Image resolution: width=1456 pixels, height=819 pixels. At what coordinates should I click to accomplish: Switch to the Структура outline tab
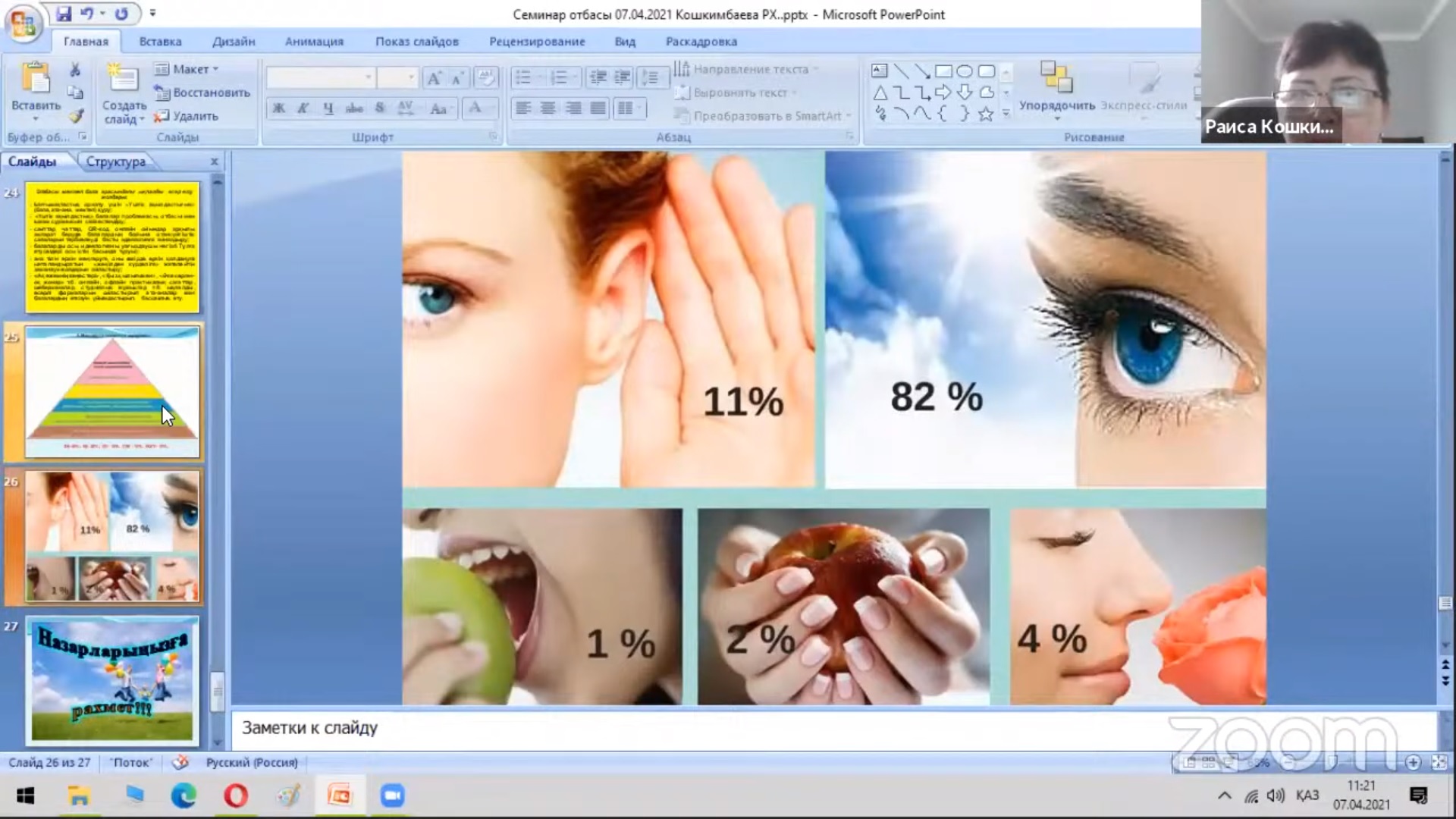coord(115,162)
